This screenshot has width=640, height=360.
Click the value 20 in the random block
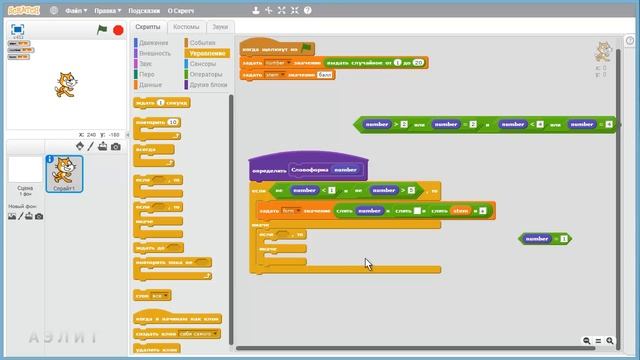click(x=418, y=62)
